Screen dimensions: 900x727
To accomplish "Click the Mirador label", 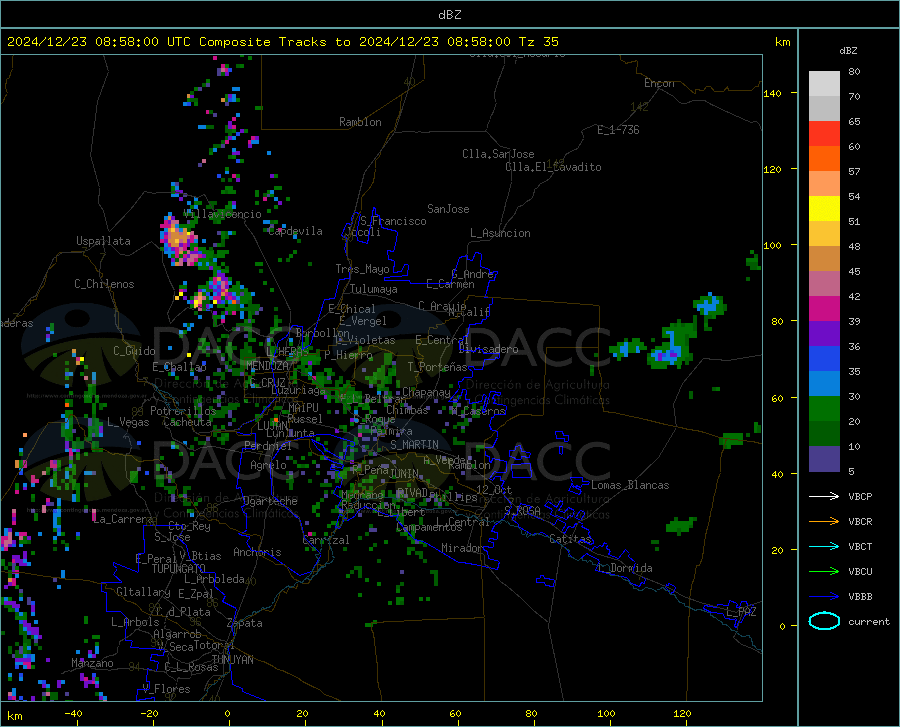I will (461, 549).
